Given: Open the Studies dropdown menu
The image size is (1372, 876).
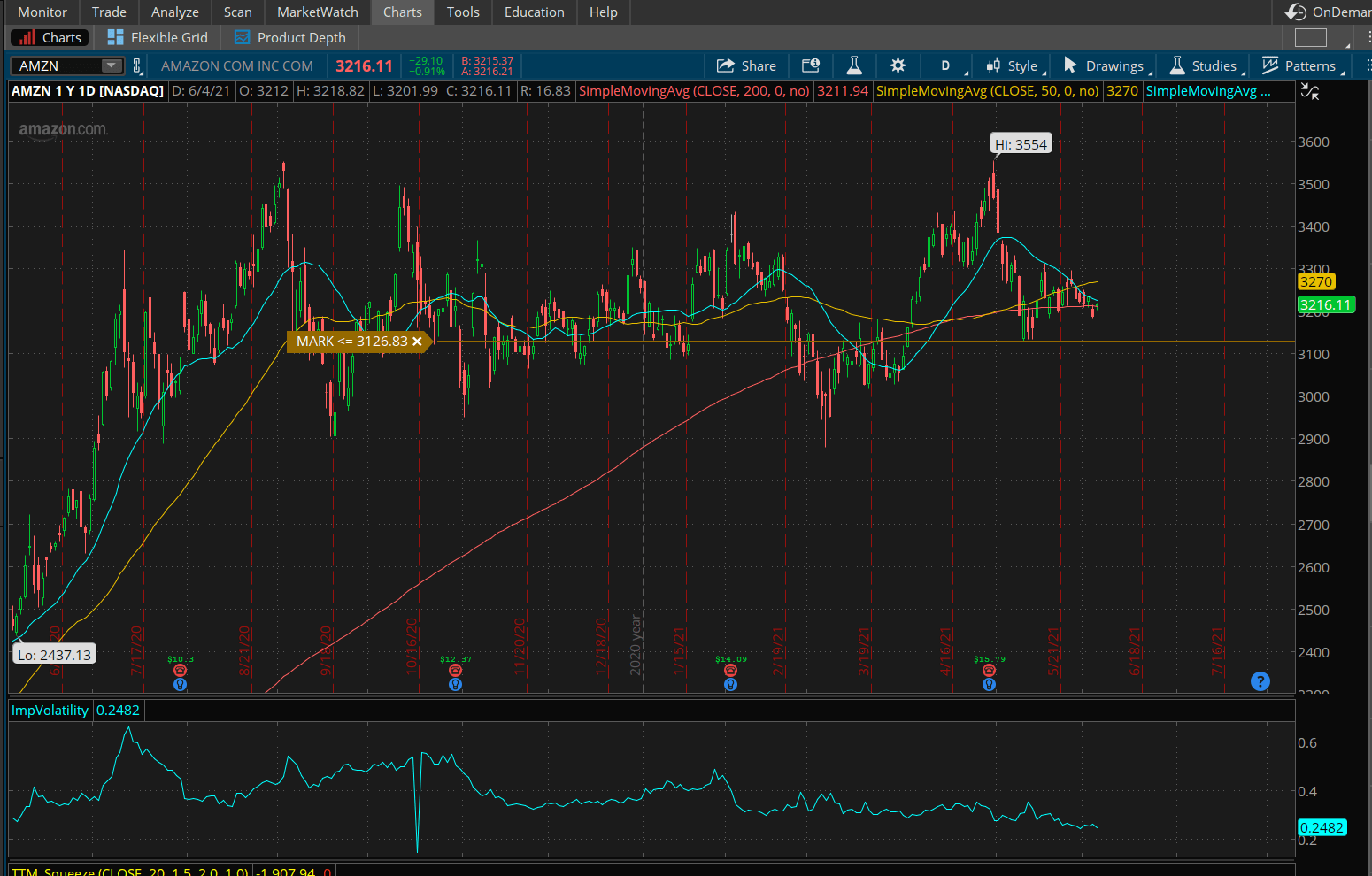Looking at the screenshot, I should tap(1206, 65).
